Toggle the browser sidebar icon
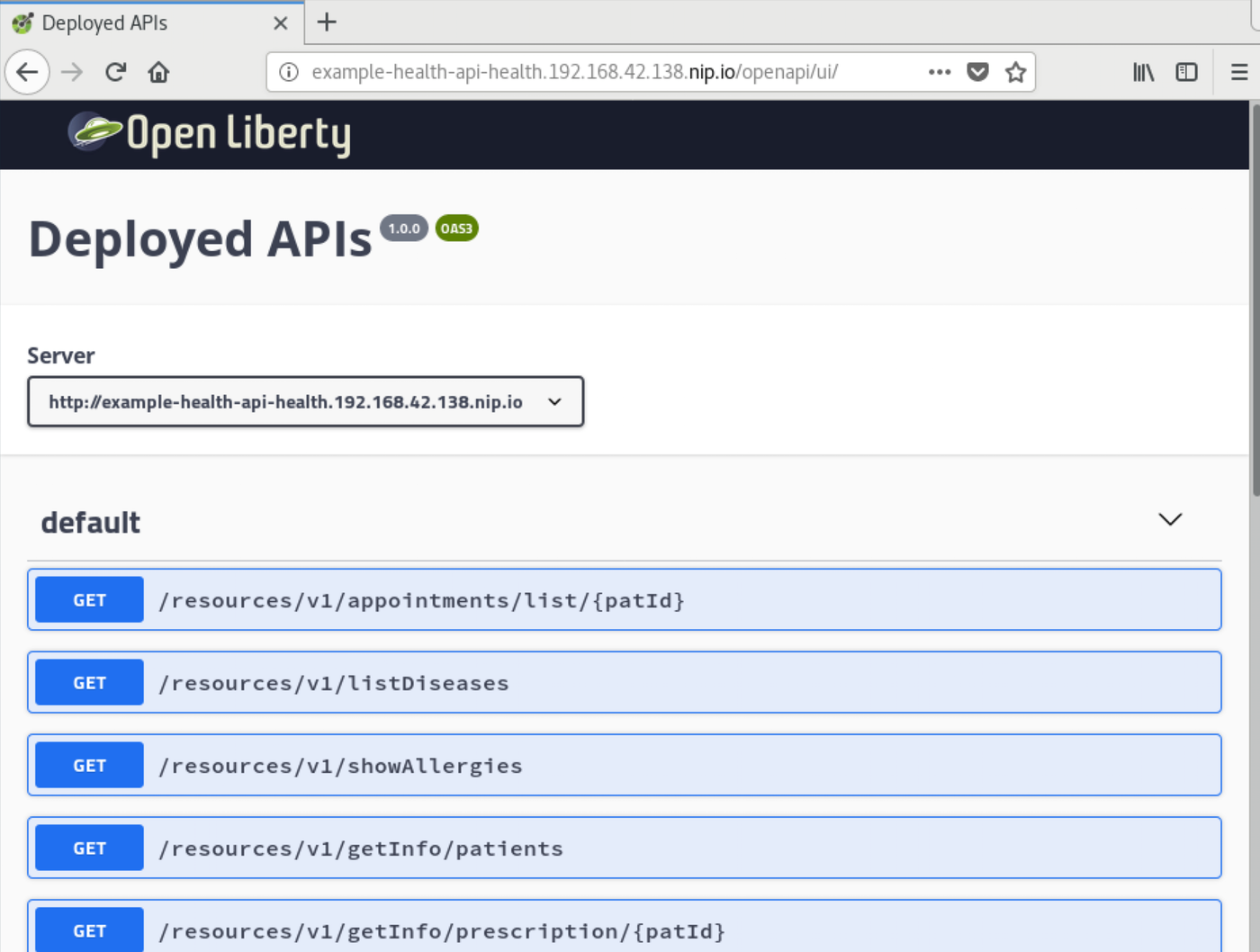The height and width of the screenshot is (952, 1260). pyautogui.click(x=1186, y=72)
